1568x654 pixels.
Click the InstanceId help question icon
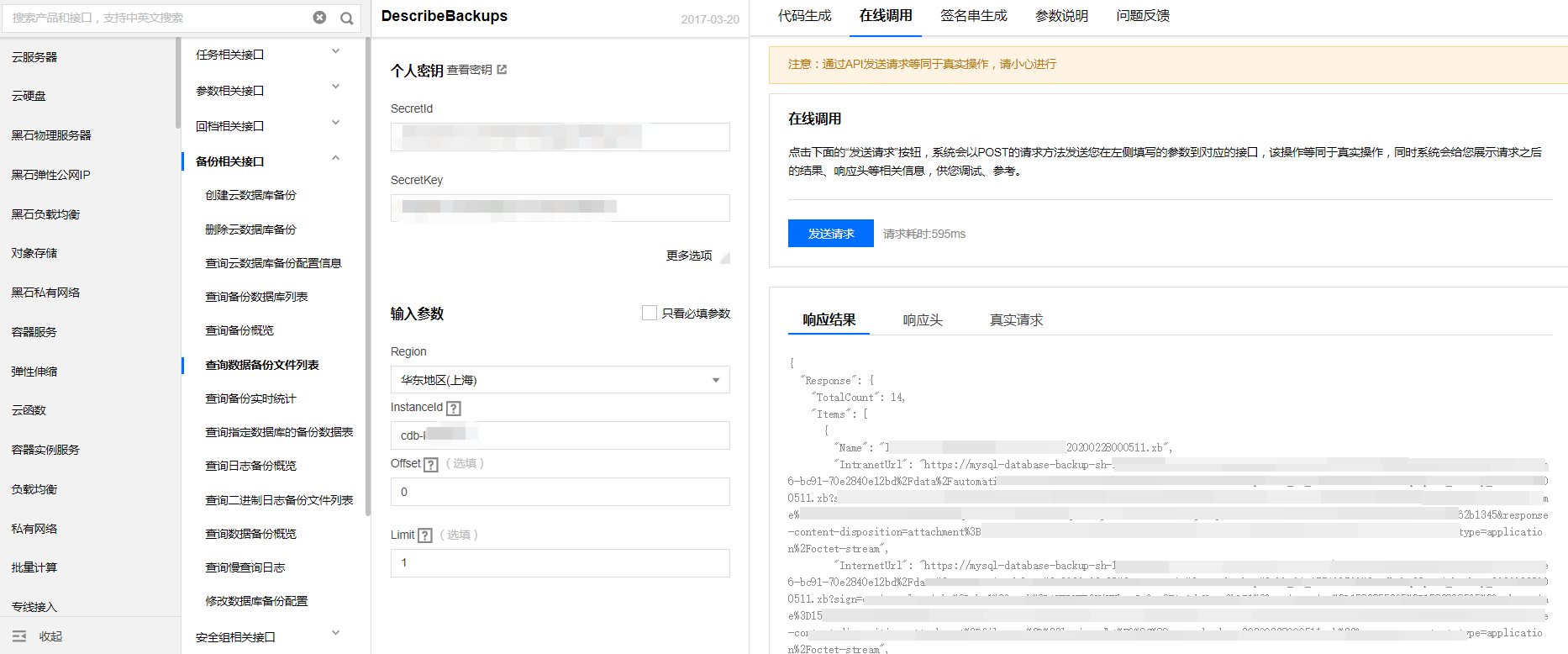coord(454,409)
